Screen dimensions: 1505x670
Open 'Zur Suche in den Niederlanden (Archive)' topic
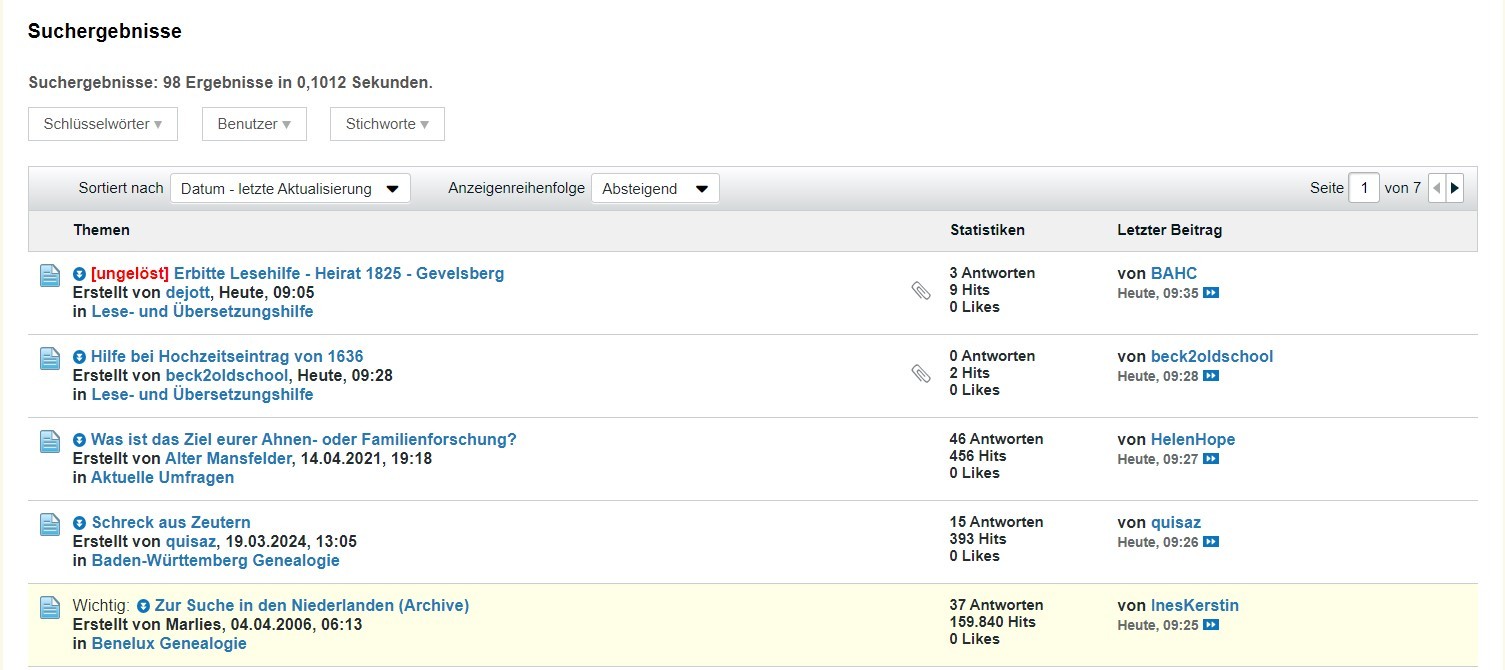point(311,606)
